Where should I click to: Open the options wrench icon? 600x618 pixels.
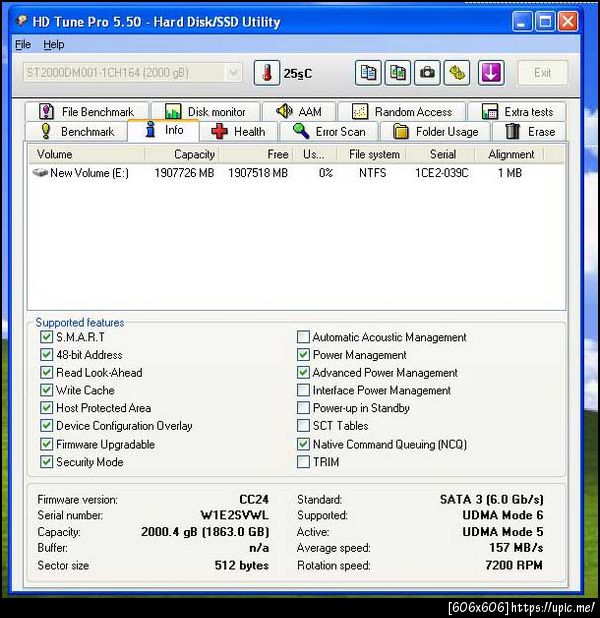(457, 73)
